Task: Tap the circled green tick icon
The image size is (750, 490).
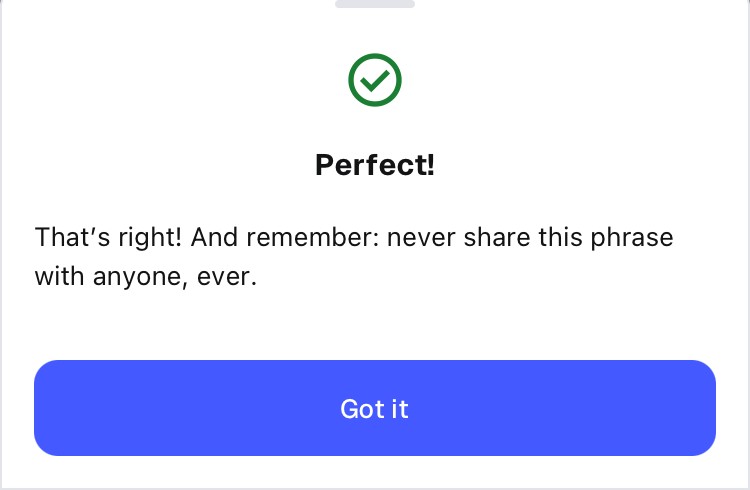Action: (x=375, y=81)
